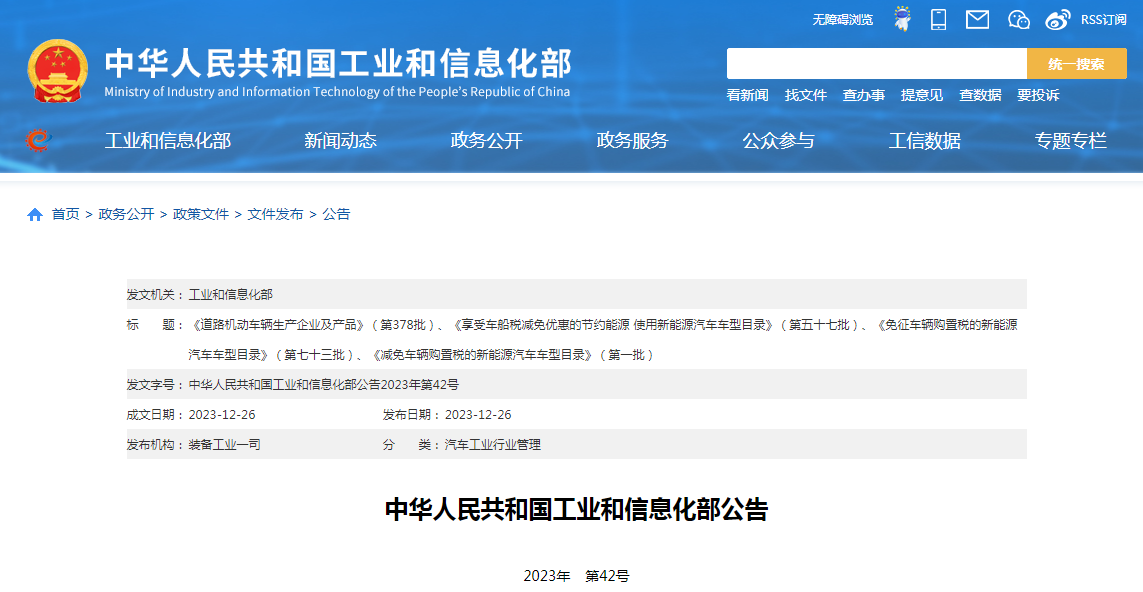
Task: Open 查办事 quick link
Action: point(864,95)
